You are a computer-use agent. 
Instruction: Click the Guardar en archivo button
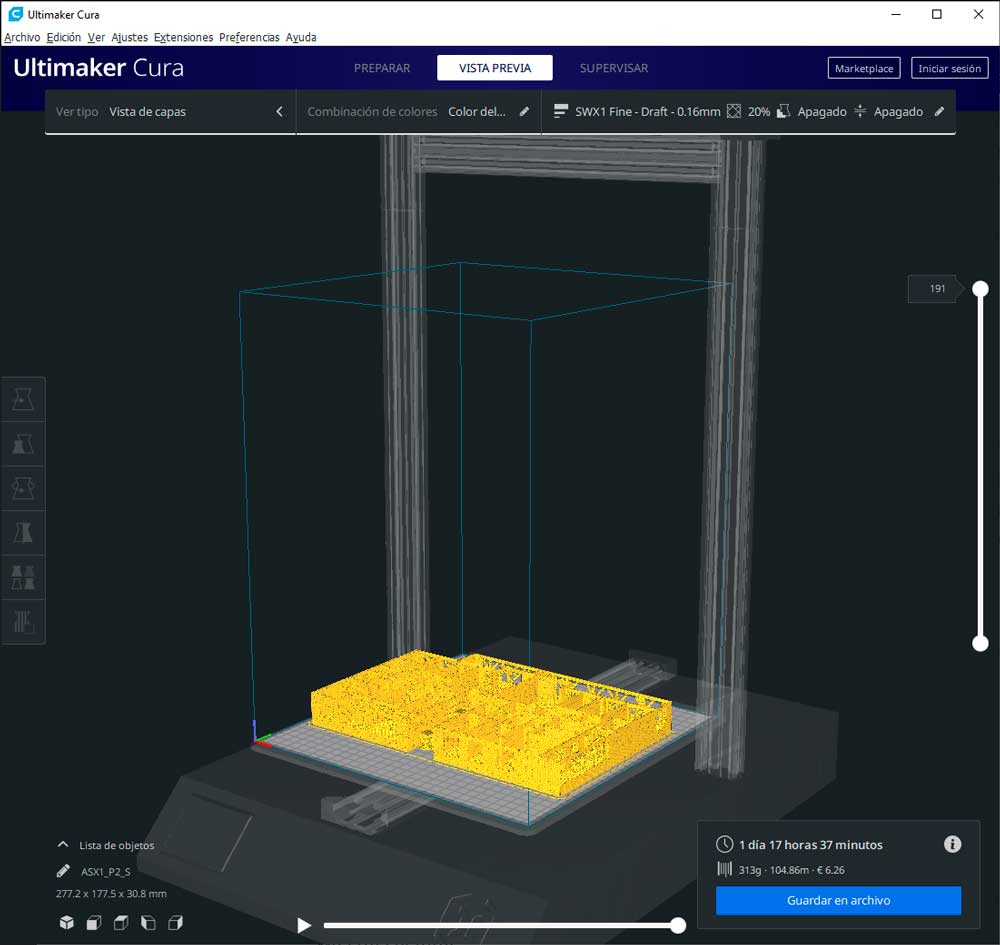pos(838,900)
